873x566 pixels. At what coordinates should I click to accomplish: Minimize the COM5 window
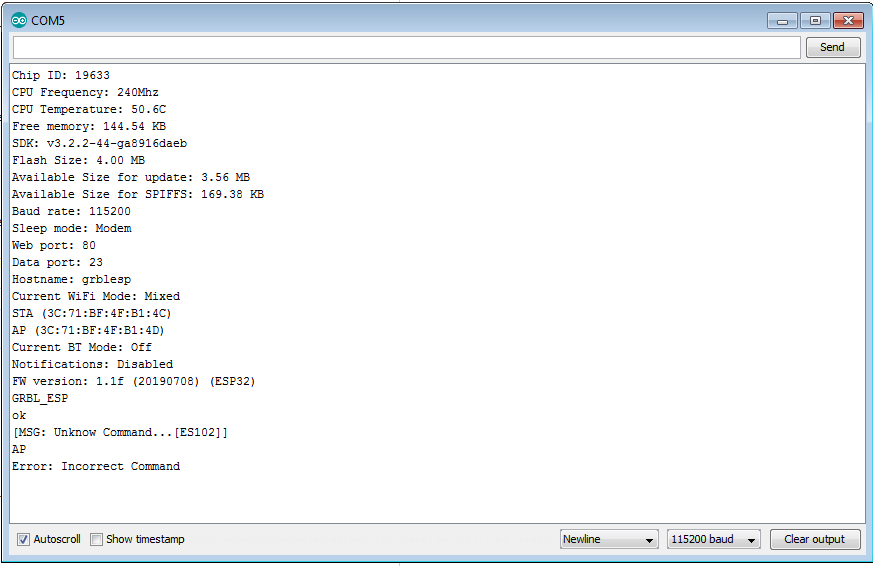coord(782,21)
